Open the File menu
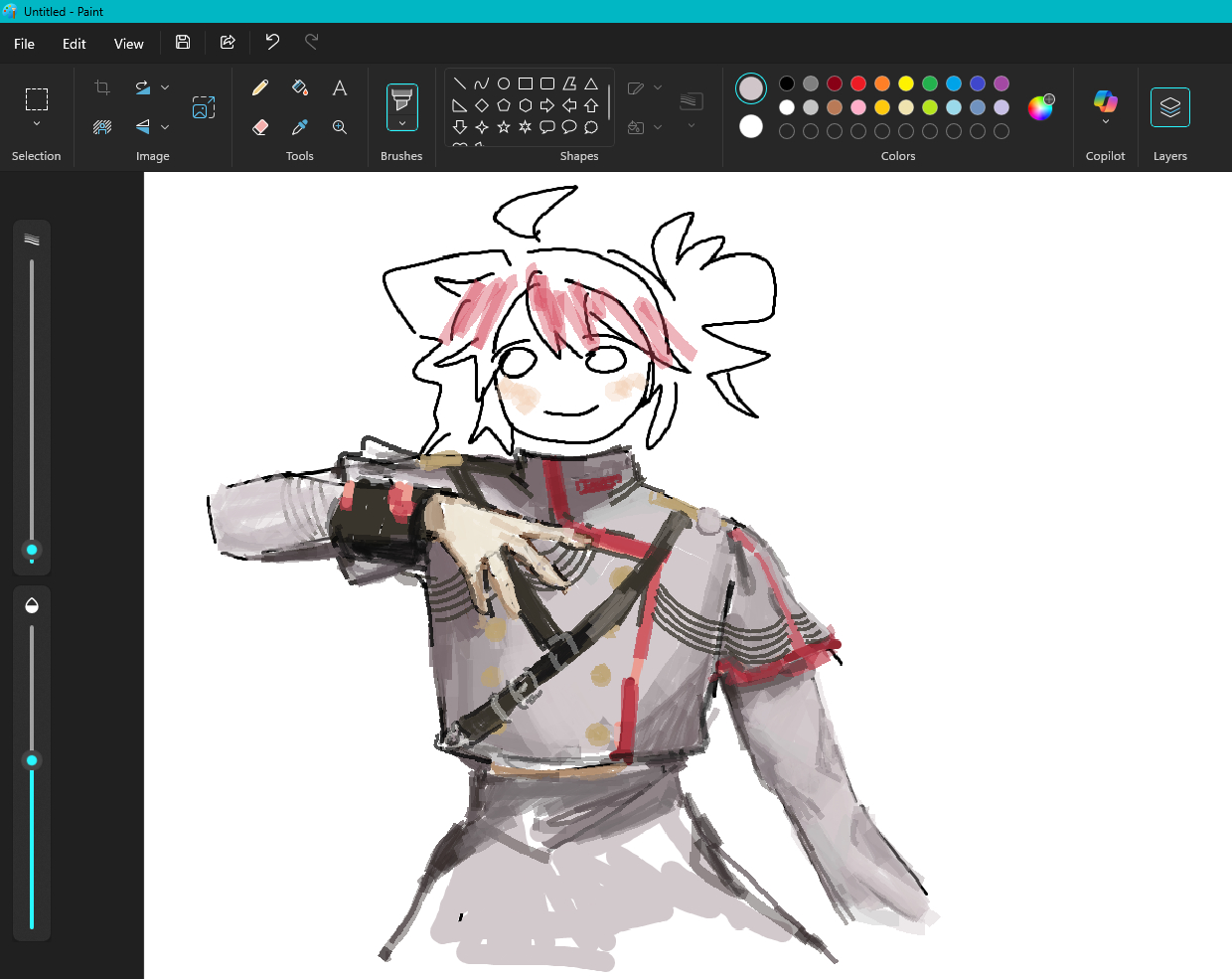Image resolution: width=1232 pixels, height=979 pixels. (x=24, y=44)
